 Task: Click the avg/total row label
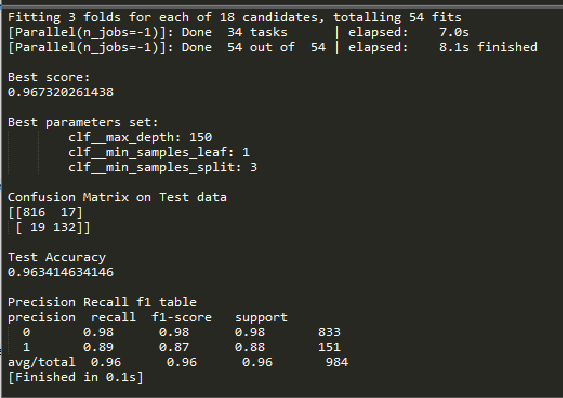coord(42,362)
